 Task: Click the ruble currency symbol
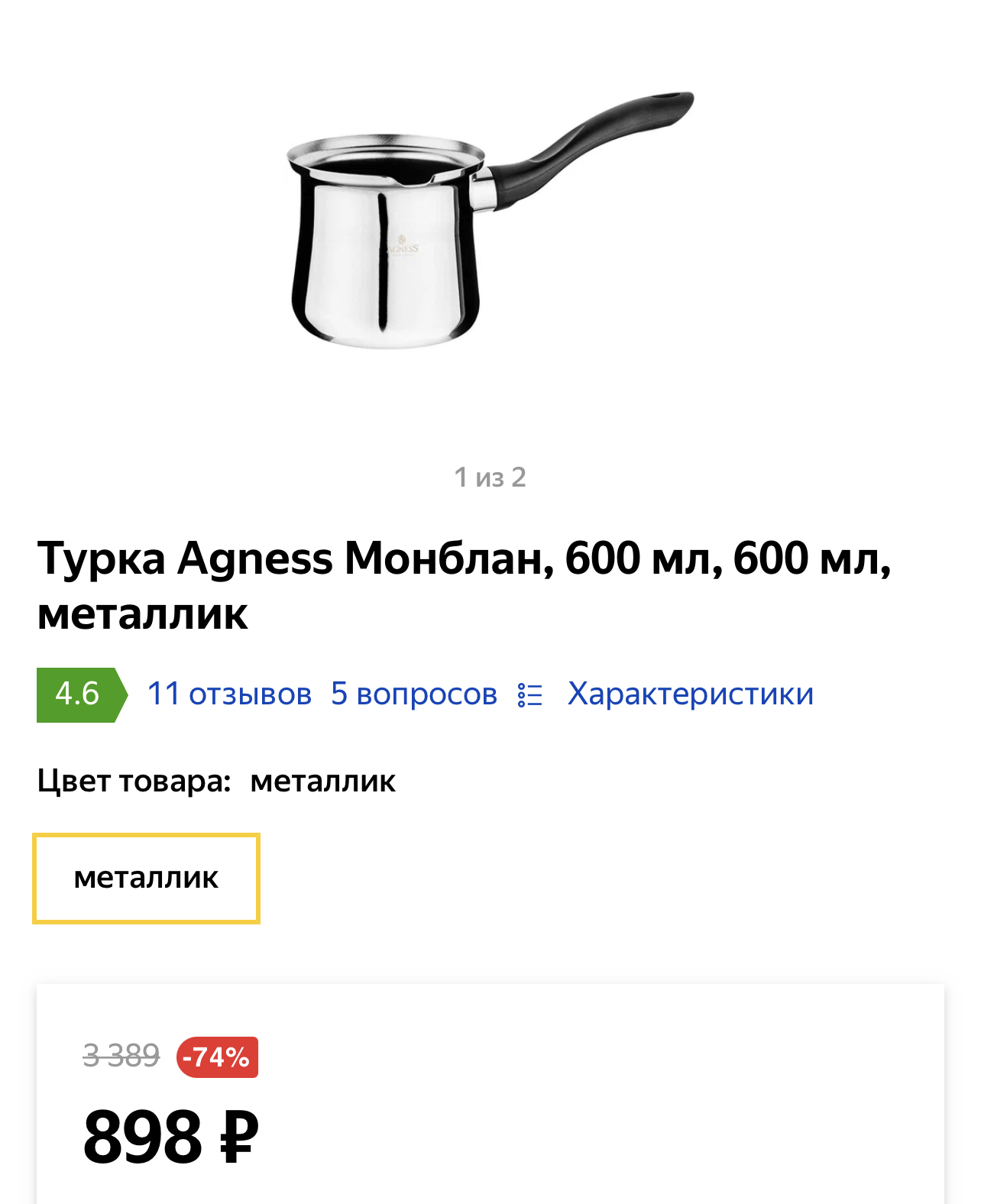[x=239, y=1137]
